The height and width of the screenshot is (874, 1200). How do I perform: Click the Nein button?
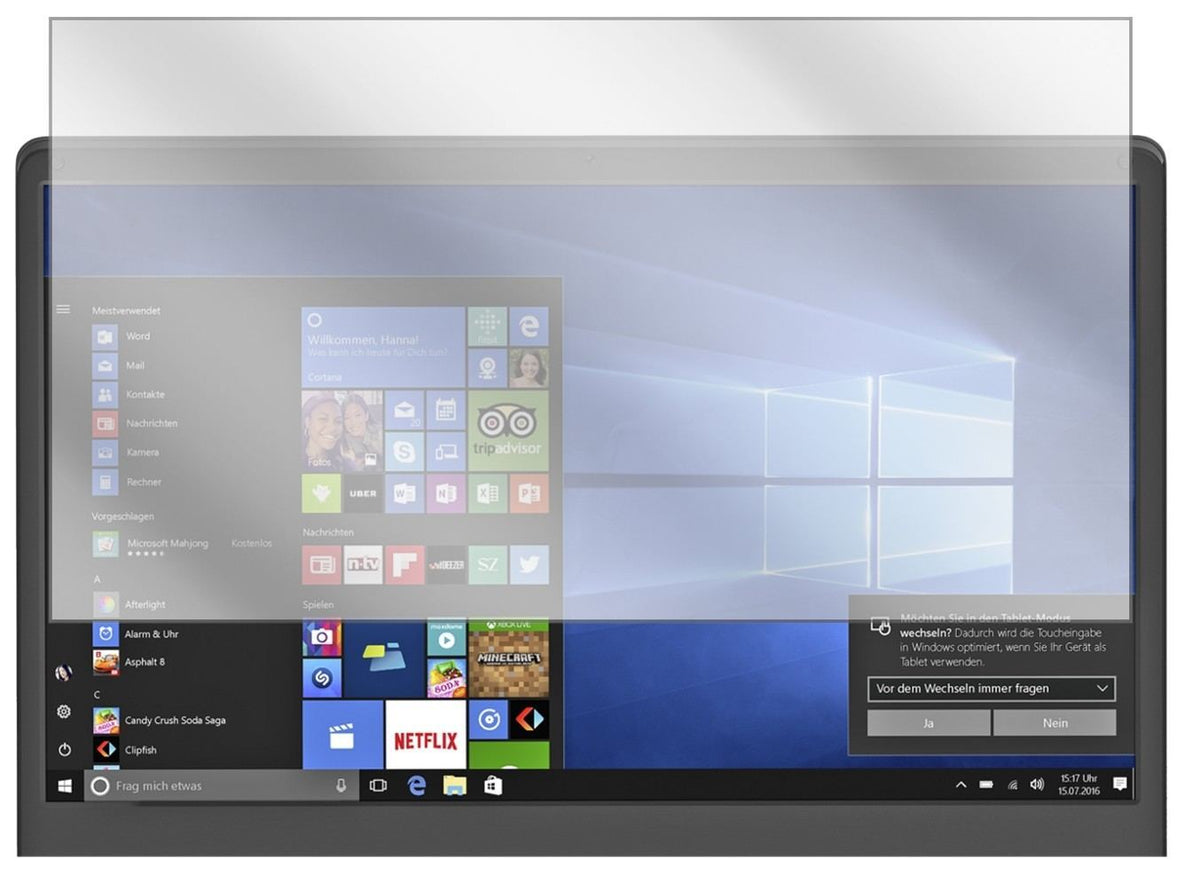tap(1055, 723)
